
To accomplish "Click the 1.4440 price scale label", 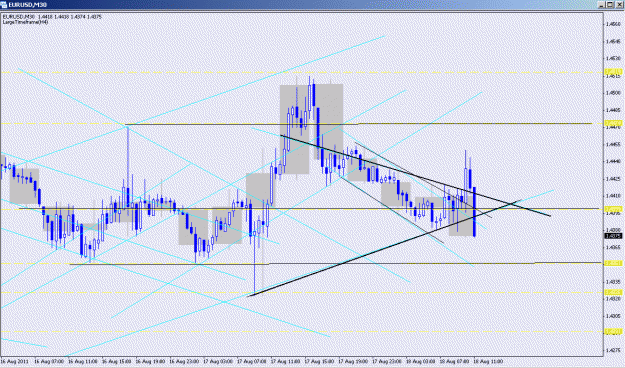I will coord(613,161).
